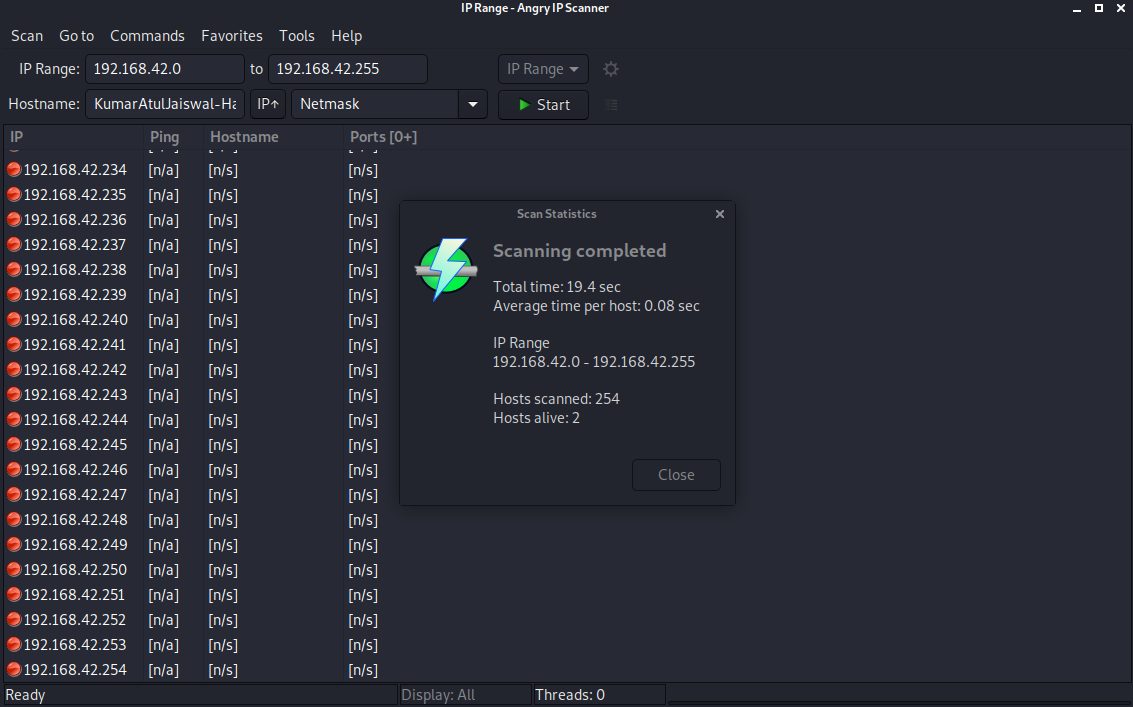The image size is (1133, 707).
Task: Expand the Netmask dropdown
Action: tap(472, 103)
